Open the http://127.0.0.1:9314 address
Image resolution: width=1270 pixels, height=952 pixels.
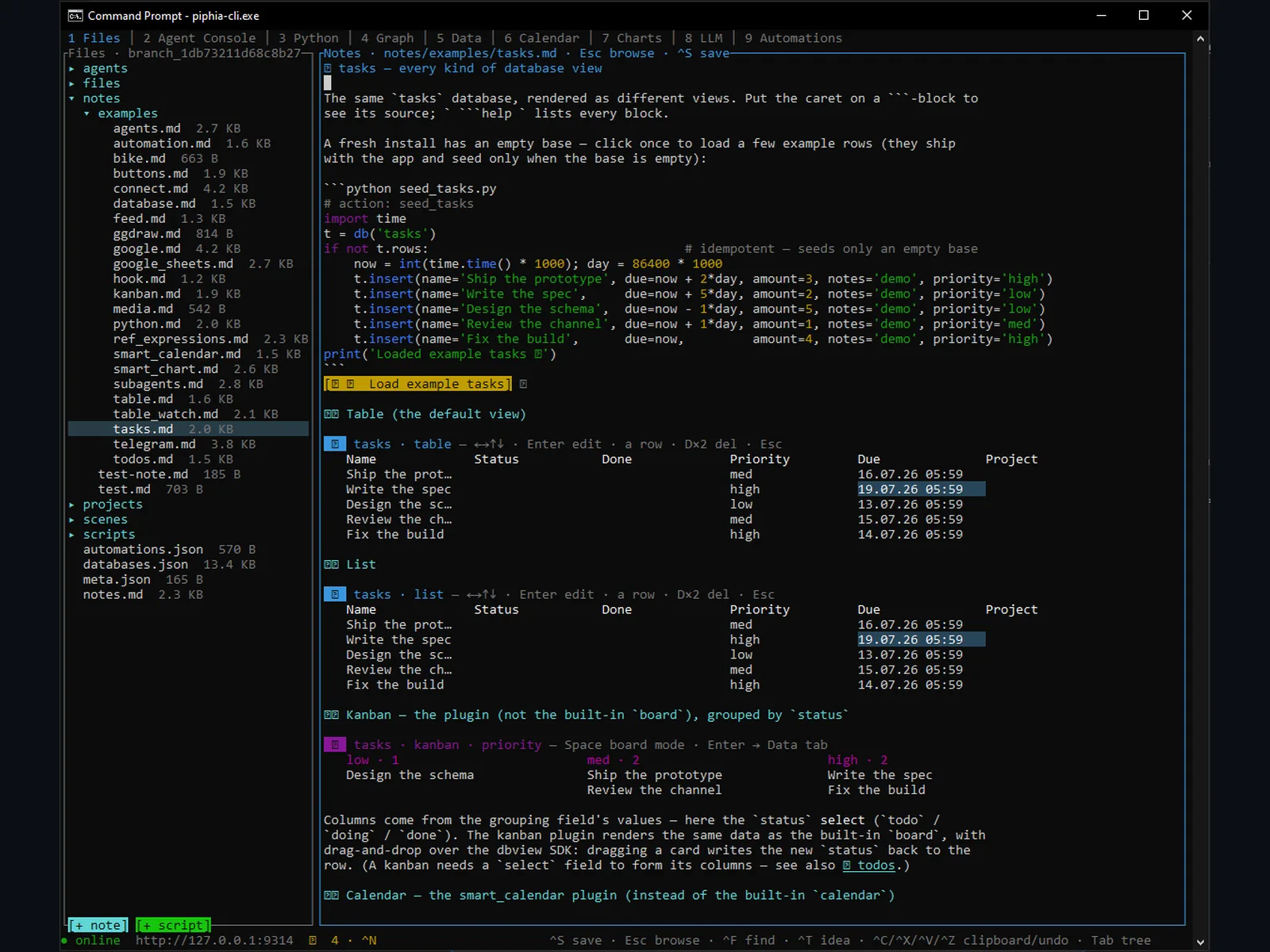click(x=214, y=940)
